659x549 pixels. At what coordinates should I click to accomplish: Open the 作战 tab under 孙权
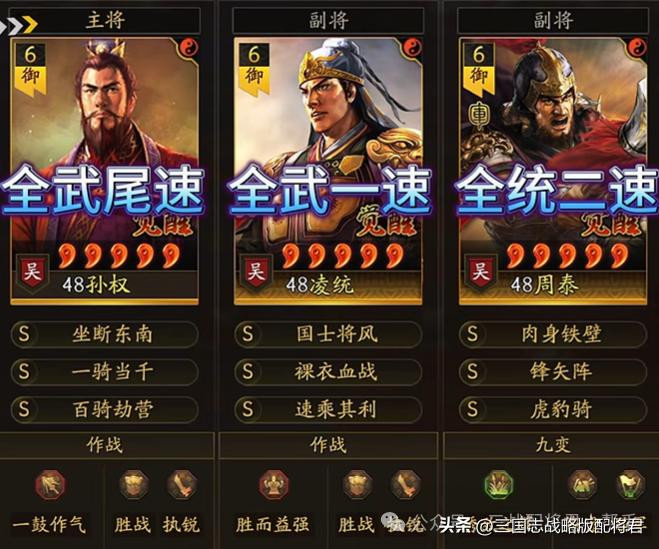105,445
